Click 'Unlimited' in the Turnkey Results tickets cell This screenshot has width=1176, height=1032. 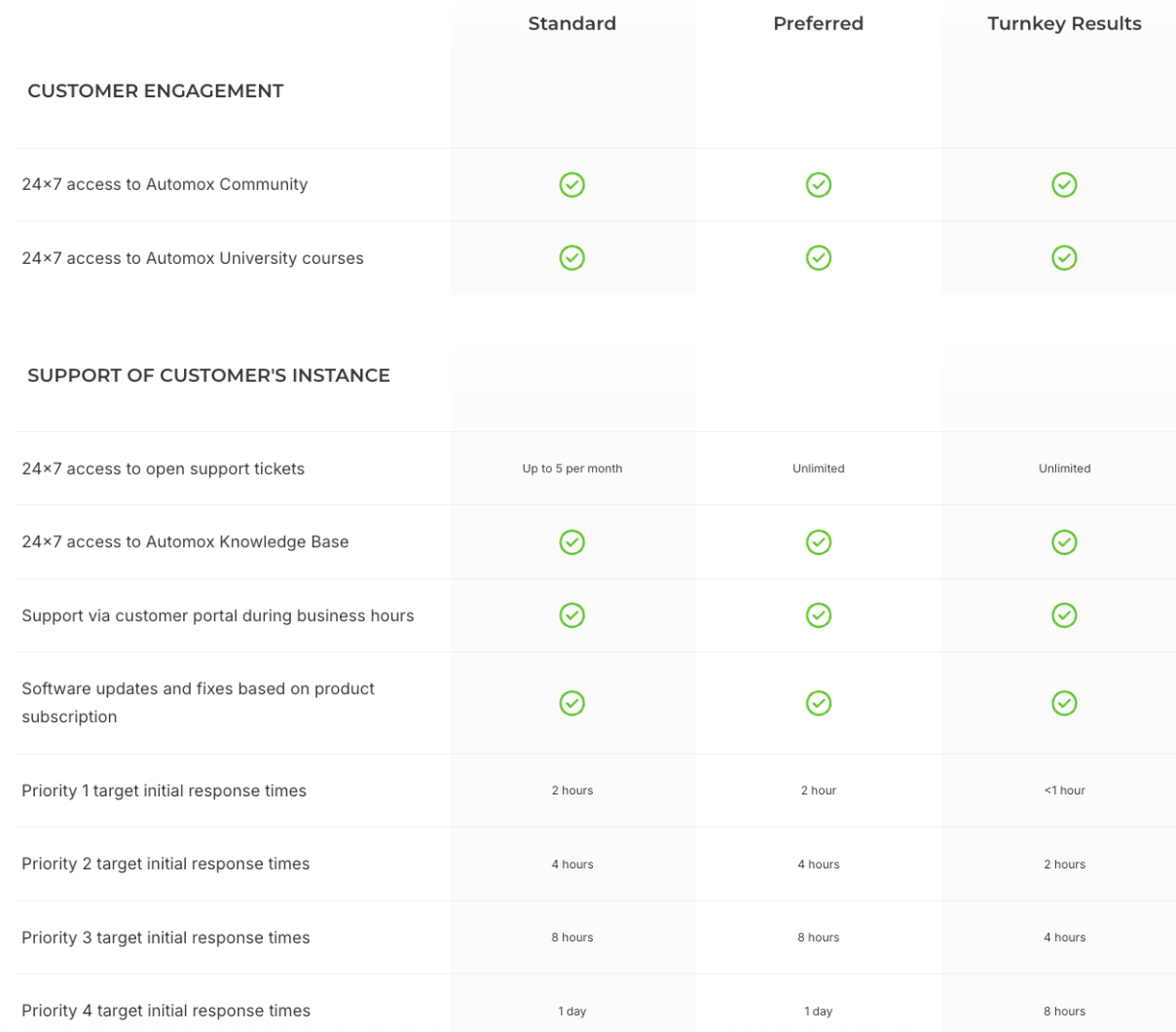(x=1065, y=468)
